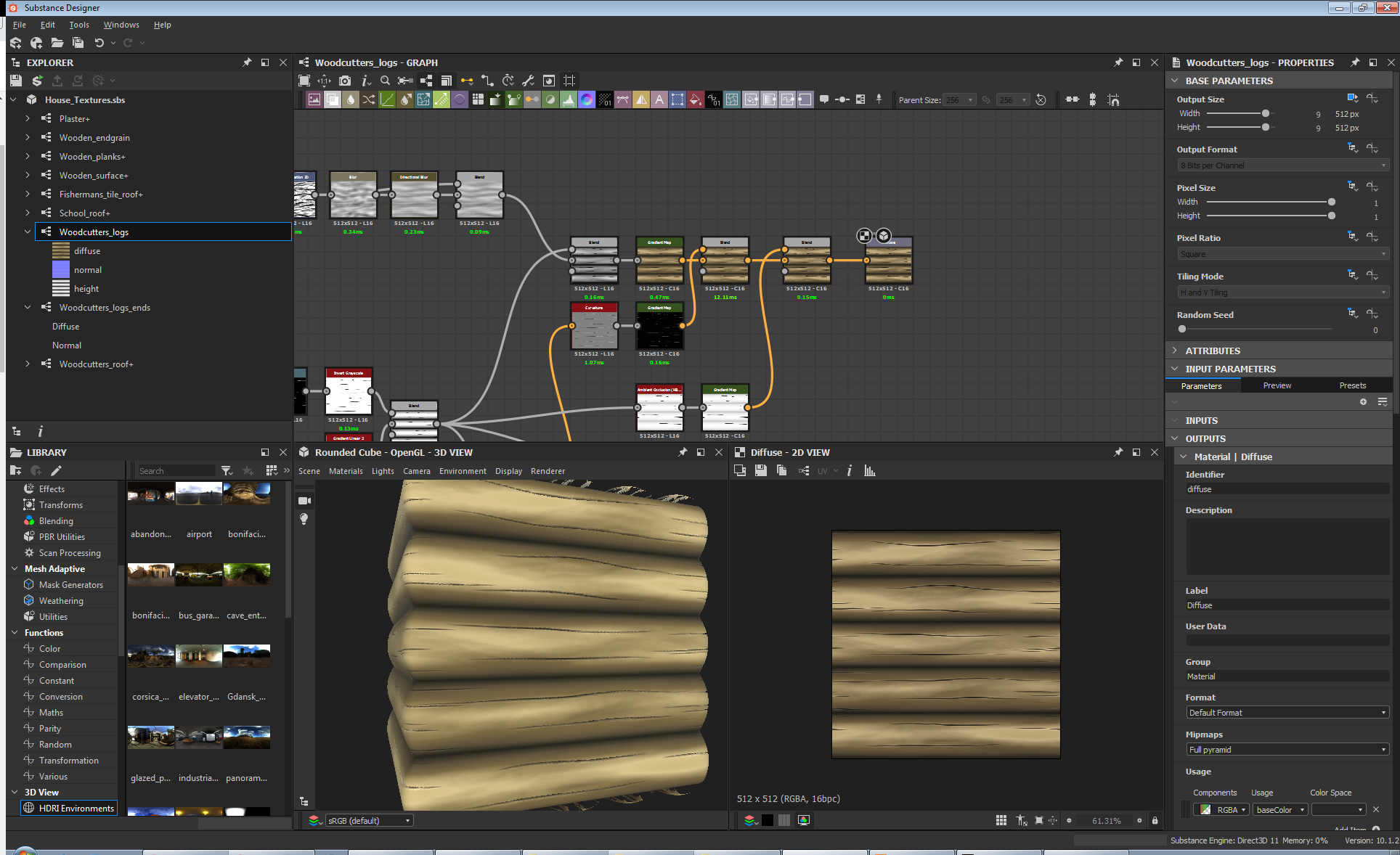Pin the Properties panel
The image size is (1400, 855).
pyautogui.click(x=1355, y=62)
